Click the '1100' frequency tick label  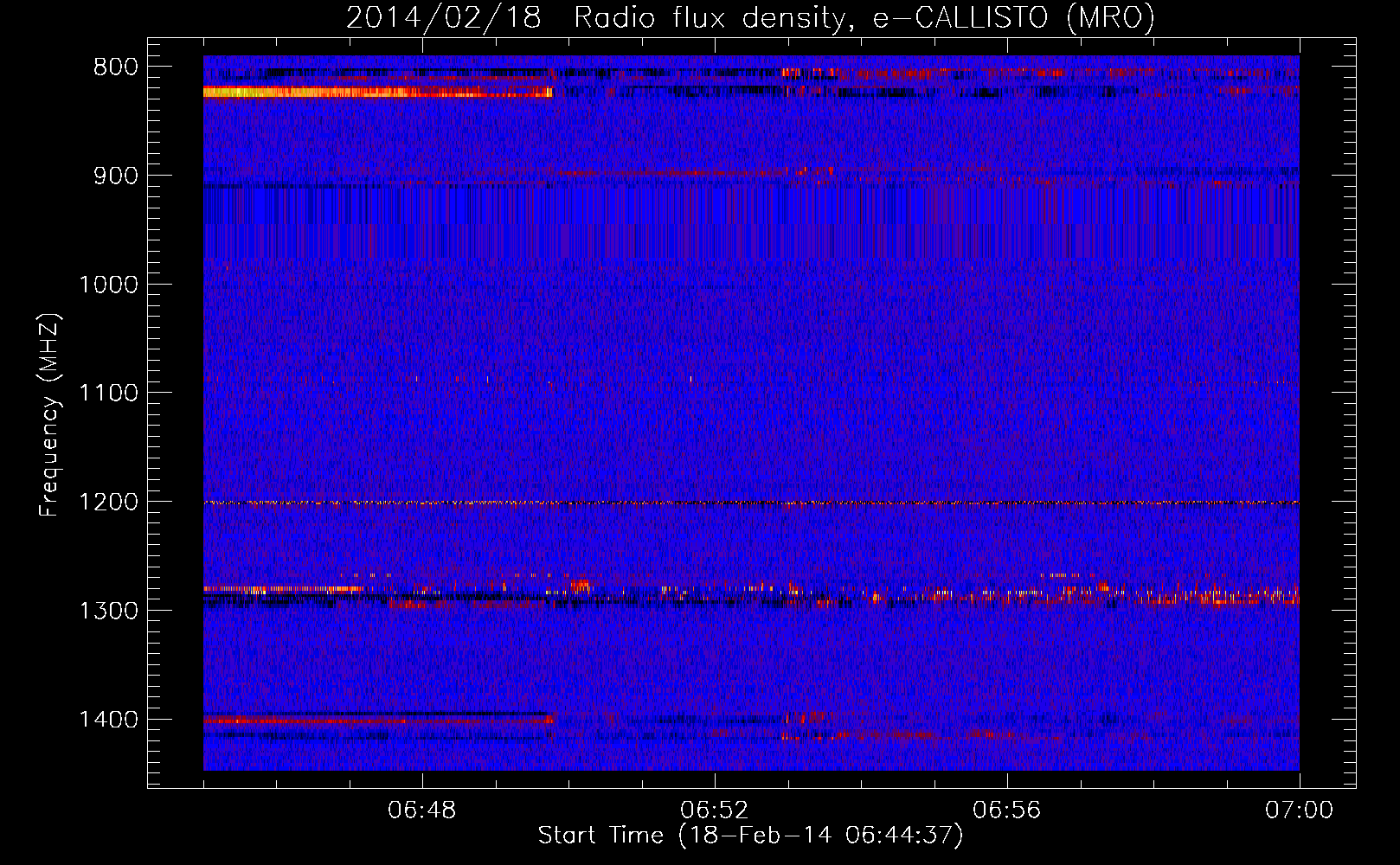108,393
